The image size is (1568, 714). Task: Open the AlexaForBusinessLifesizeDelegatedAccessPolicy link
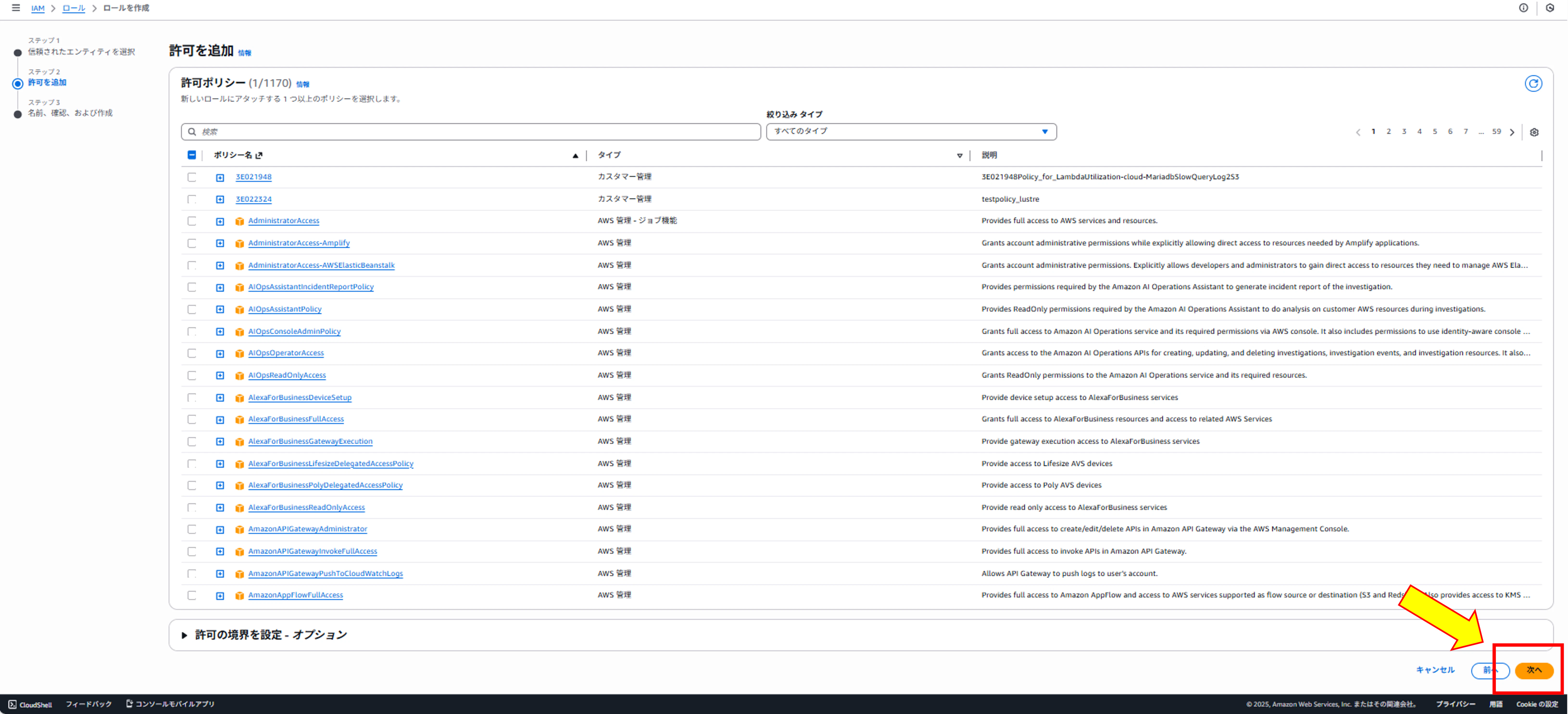331,464
